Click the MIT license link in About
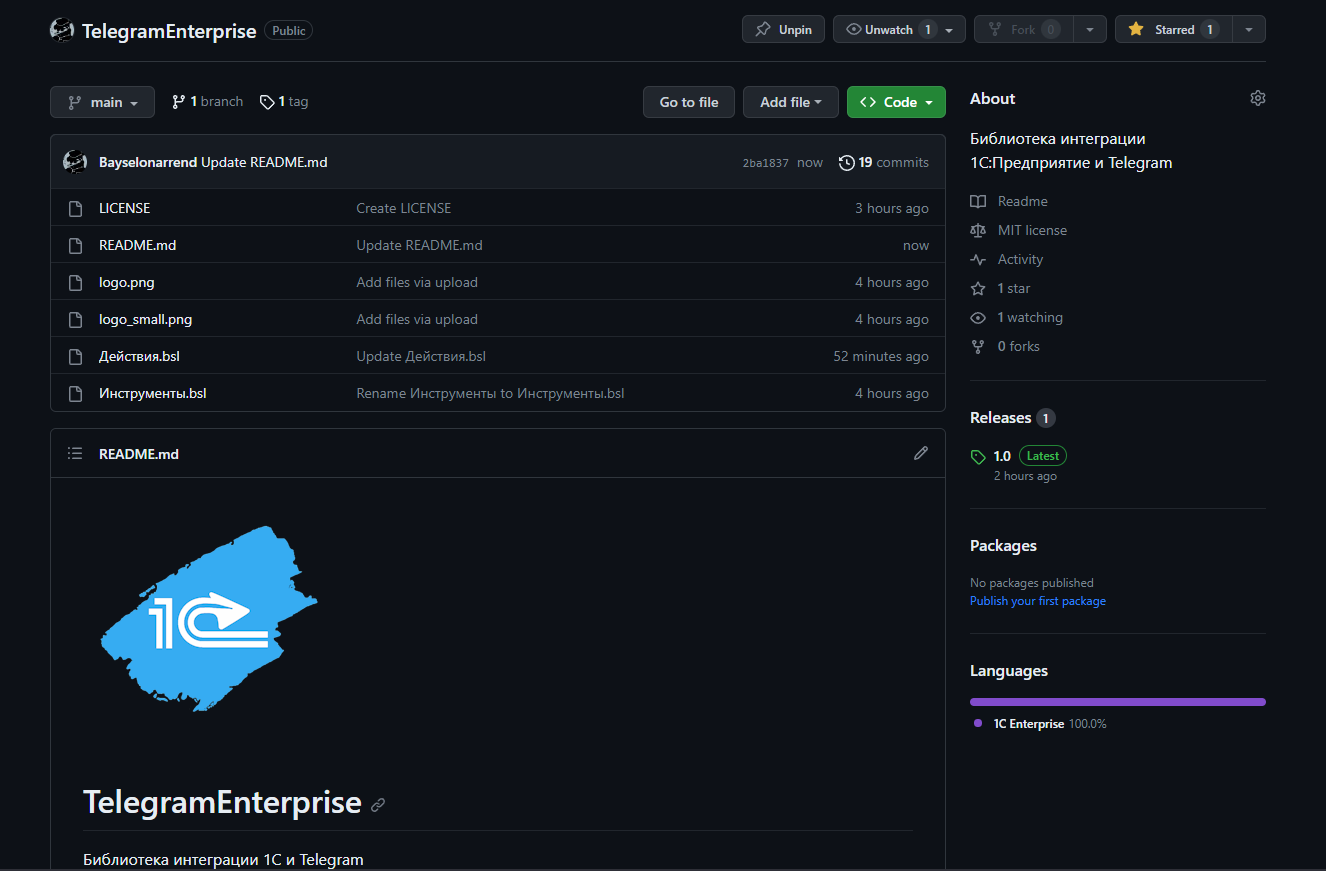The width and height of the screenshot is (1326, 871). [1018, 230]
